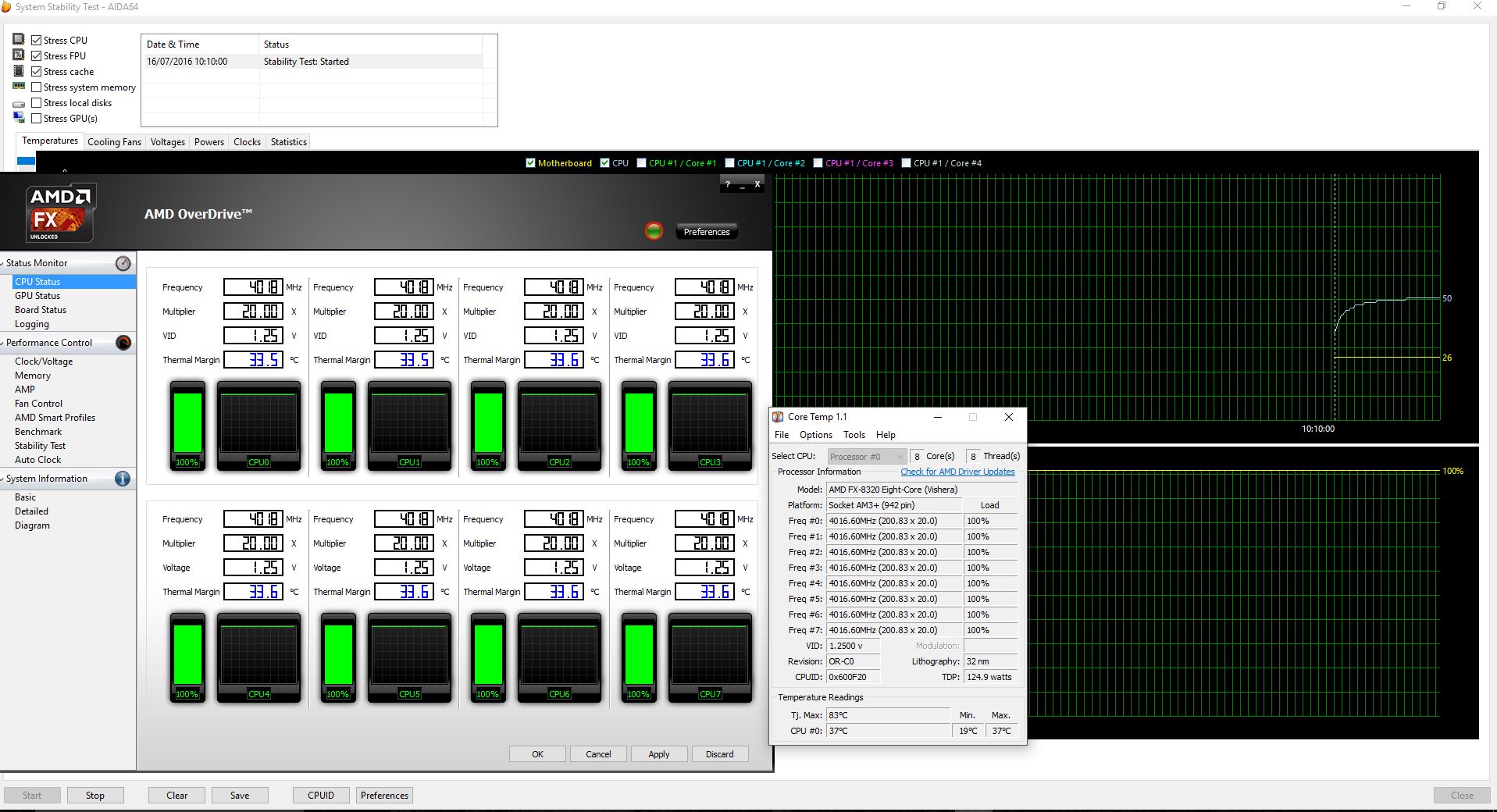Enable Stress system memory checkbox

(36, 87)
